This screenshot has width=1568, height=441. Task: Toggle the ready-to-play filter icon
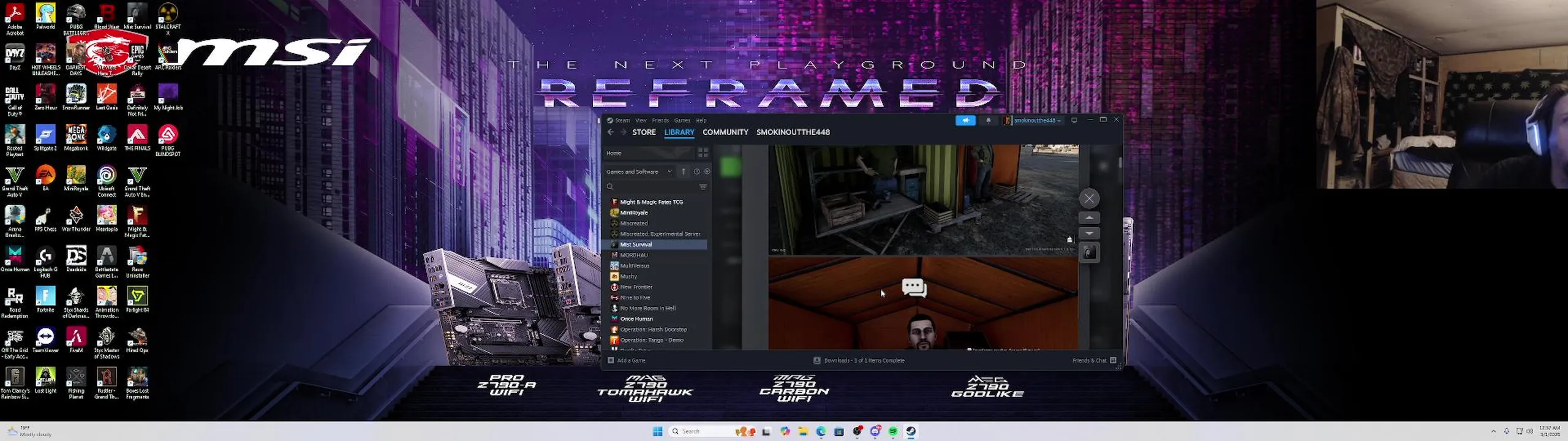pyautogui.click(x=707, y=172)
